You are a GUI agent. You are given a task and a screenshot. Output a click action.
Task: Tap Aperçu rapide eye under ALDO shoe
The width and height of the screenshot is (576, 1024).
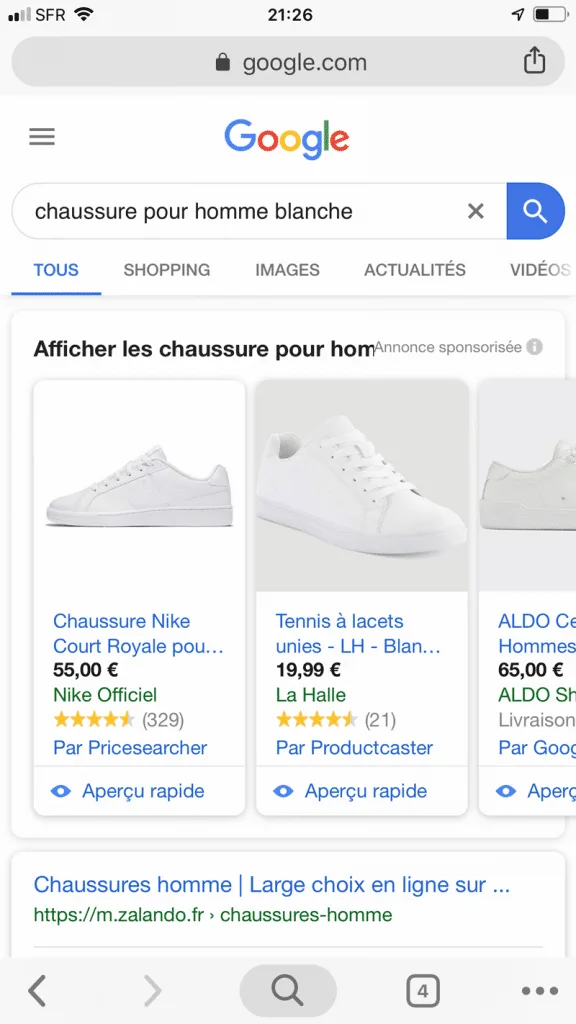click(x=506, y=792)
